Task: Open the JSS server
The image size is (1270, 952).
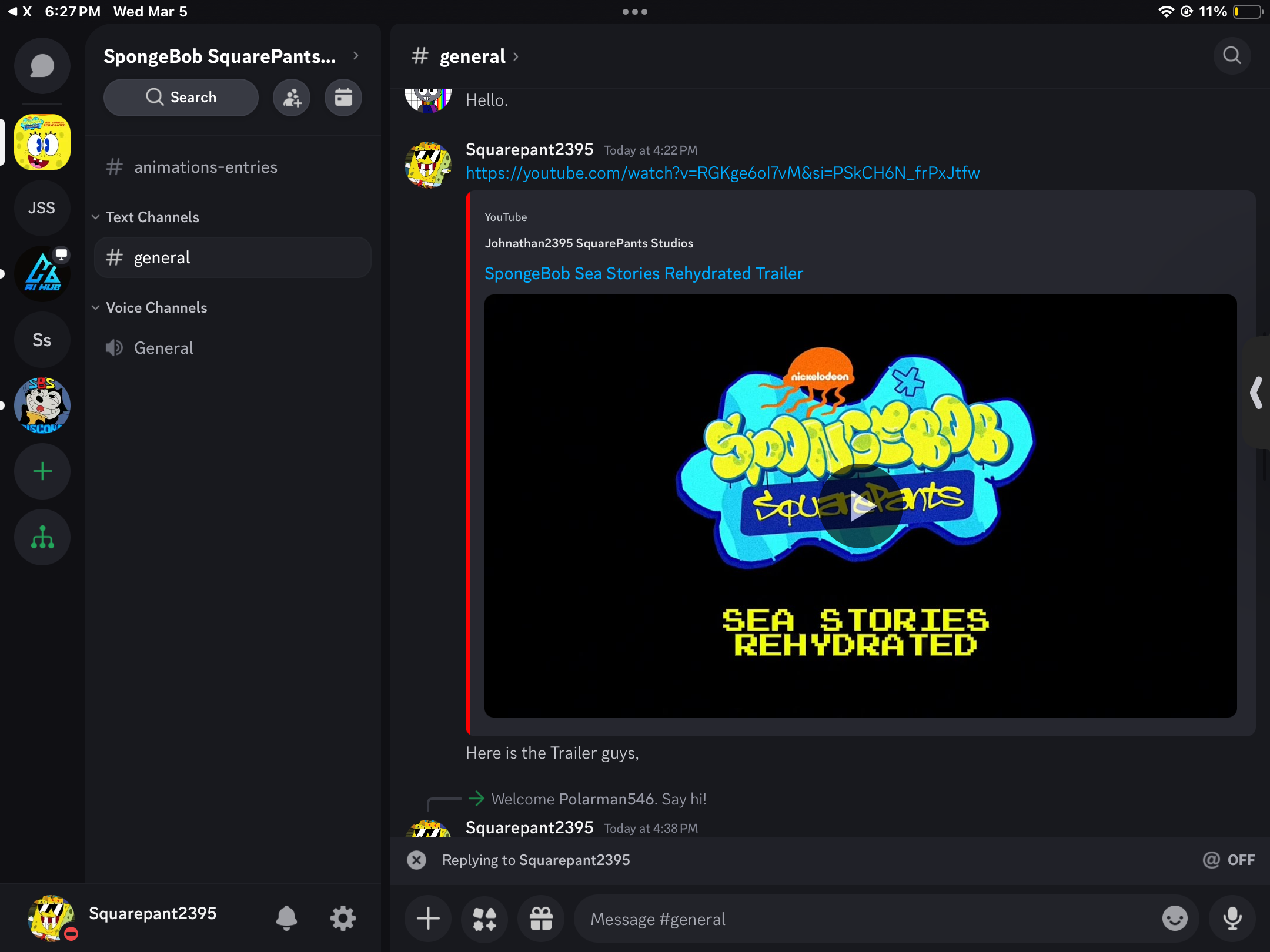Action: [x=42, y=208]
